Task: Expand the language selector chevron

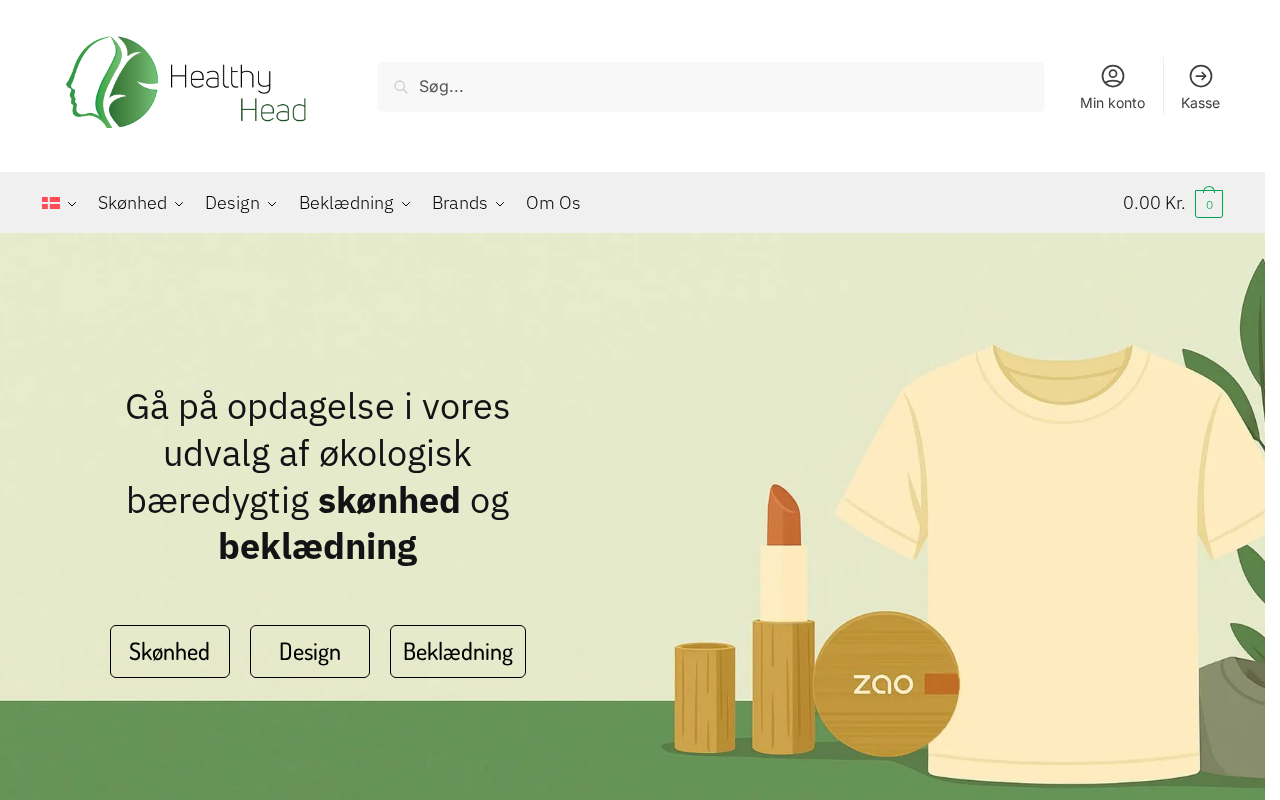Action: point(72,204)
